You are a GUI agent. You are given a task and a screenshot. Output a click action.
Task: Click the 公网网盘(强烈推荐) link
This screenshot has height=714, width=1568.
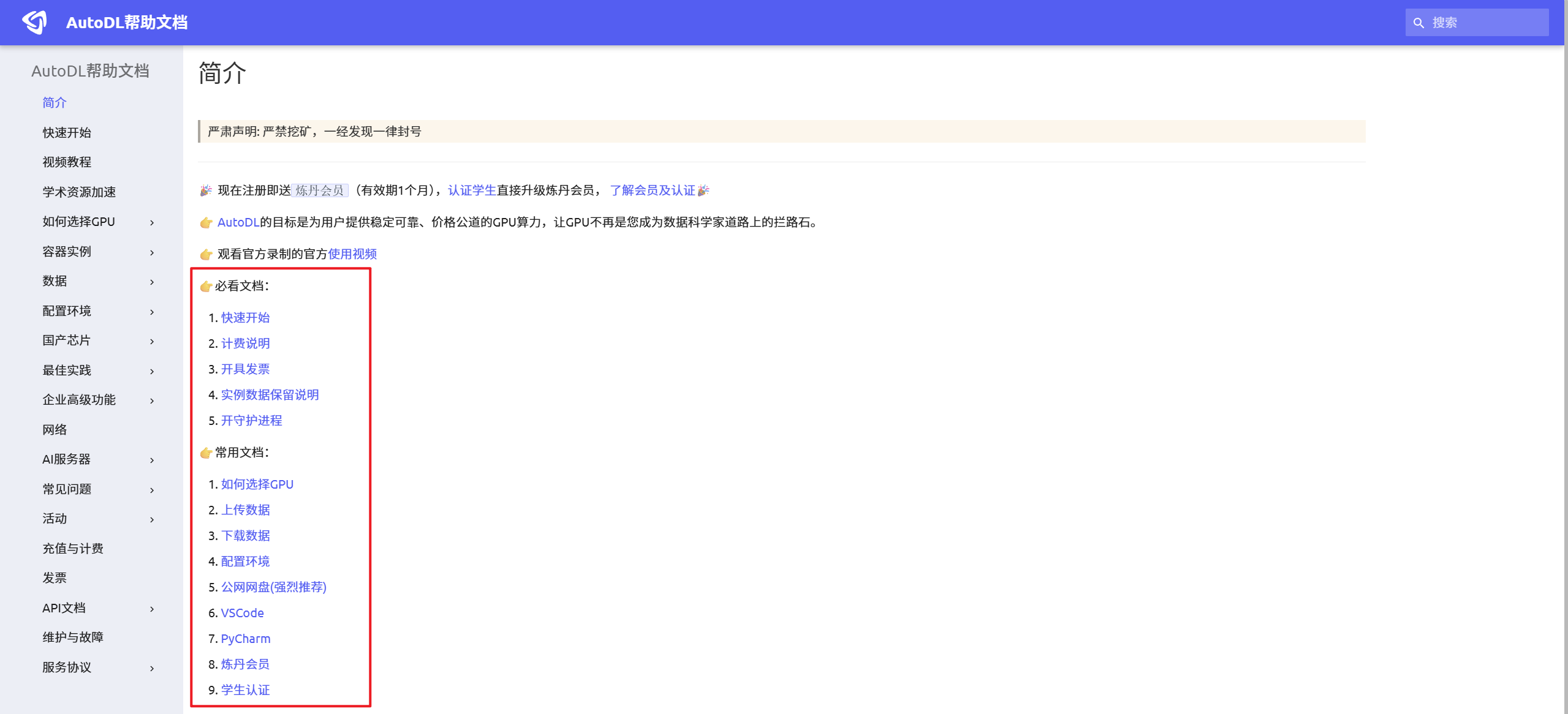pyautogui.click(x=274, y=587)
